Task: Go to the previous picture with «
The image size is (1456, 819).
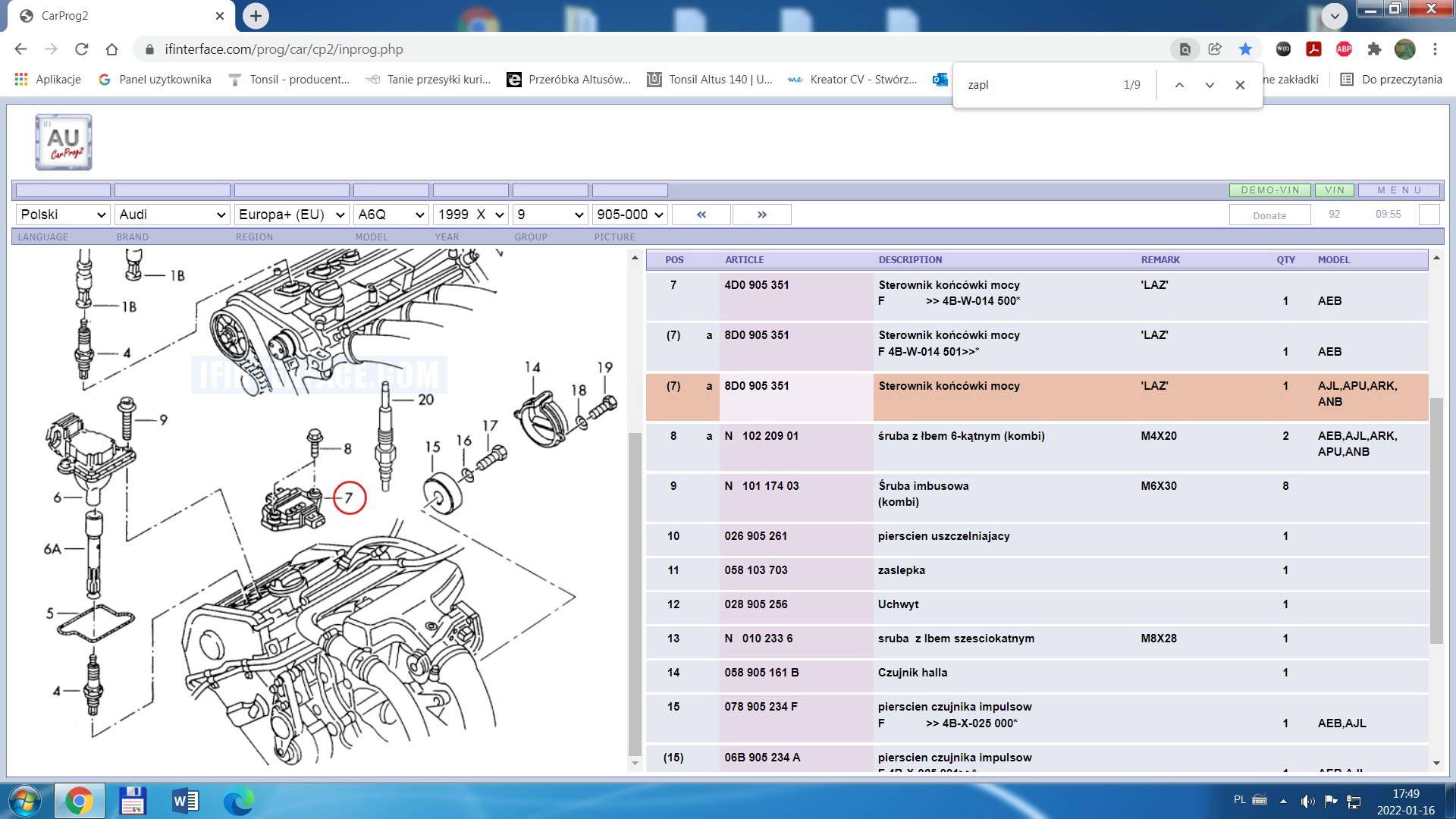Action: [x=701, y=215]
